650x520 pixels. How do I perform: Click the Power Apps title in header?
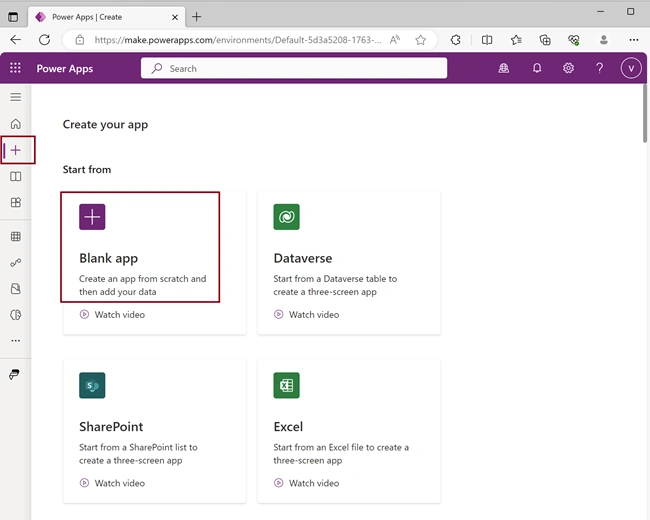click(65, 68)
